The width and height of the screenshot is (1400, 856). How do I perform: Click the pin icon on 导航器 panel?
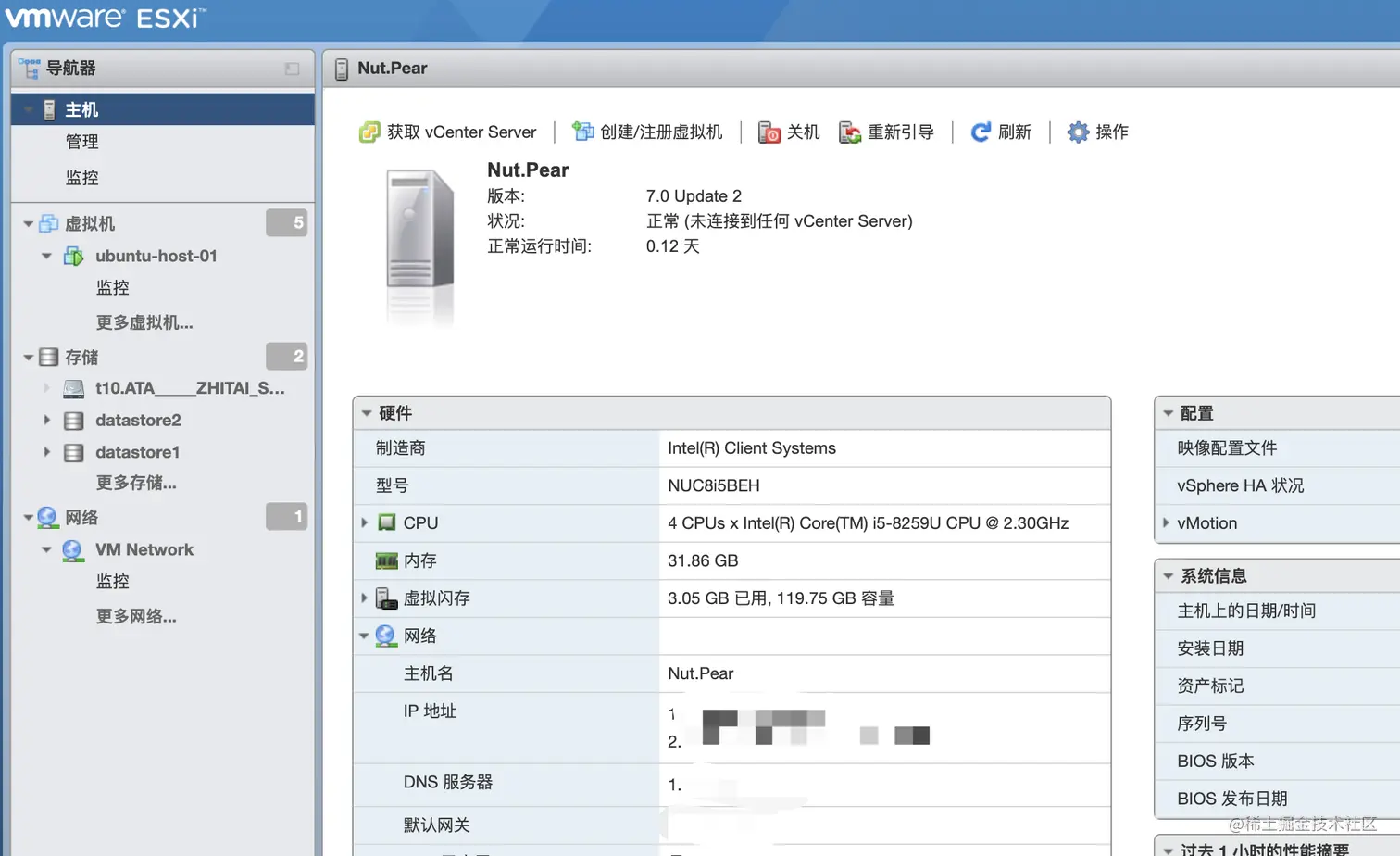coord(292,69)
